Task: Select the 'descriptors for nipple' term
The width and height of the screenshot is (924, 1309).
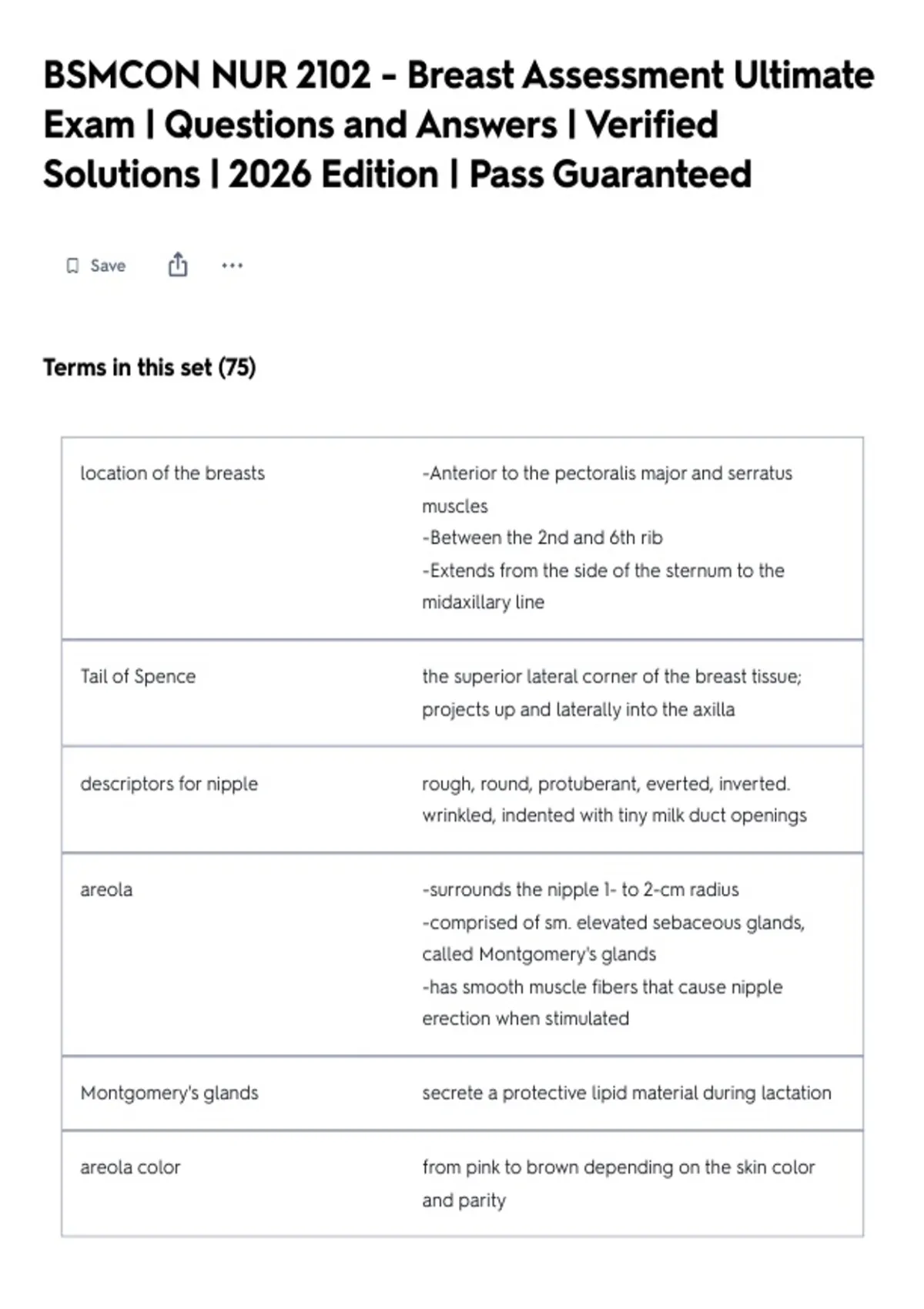Action: [x=169, y=783]
